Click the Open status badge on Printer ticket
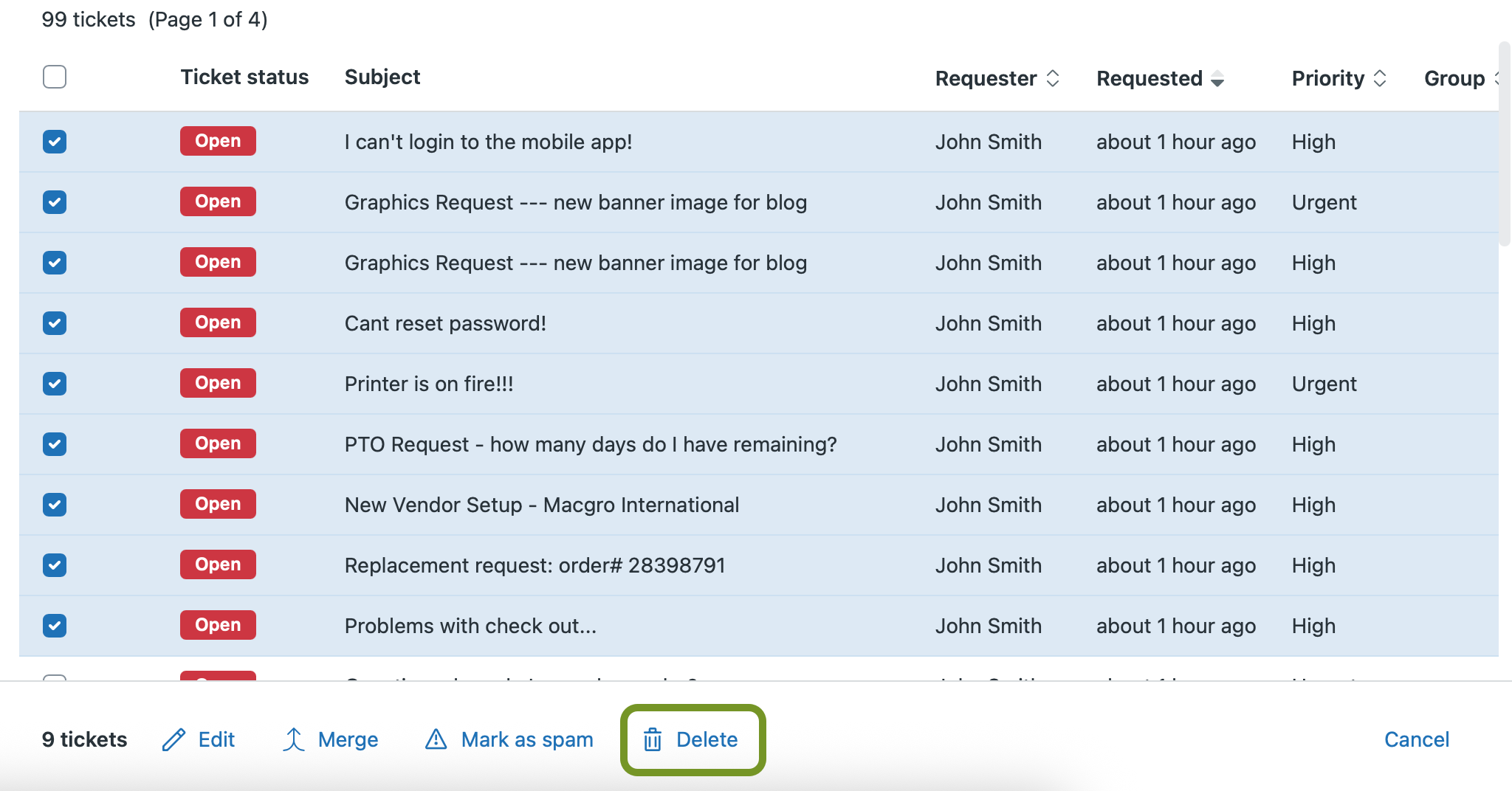1512x791 pixels. click(217, 383)
